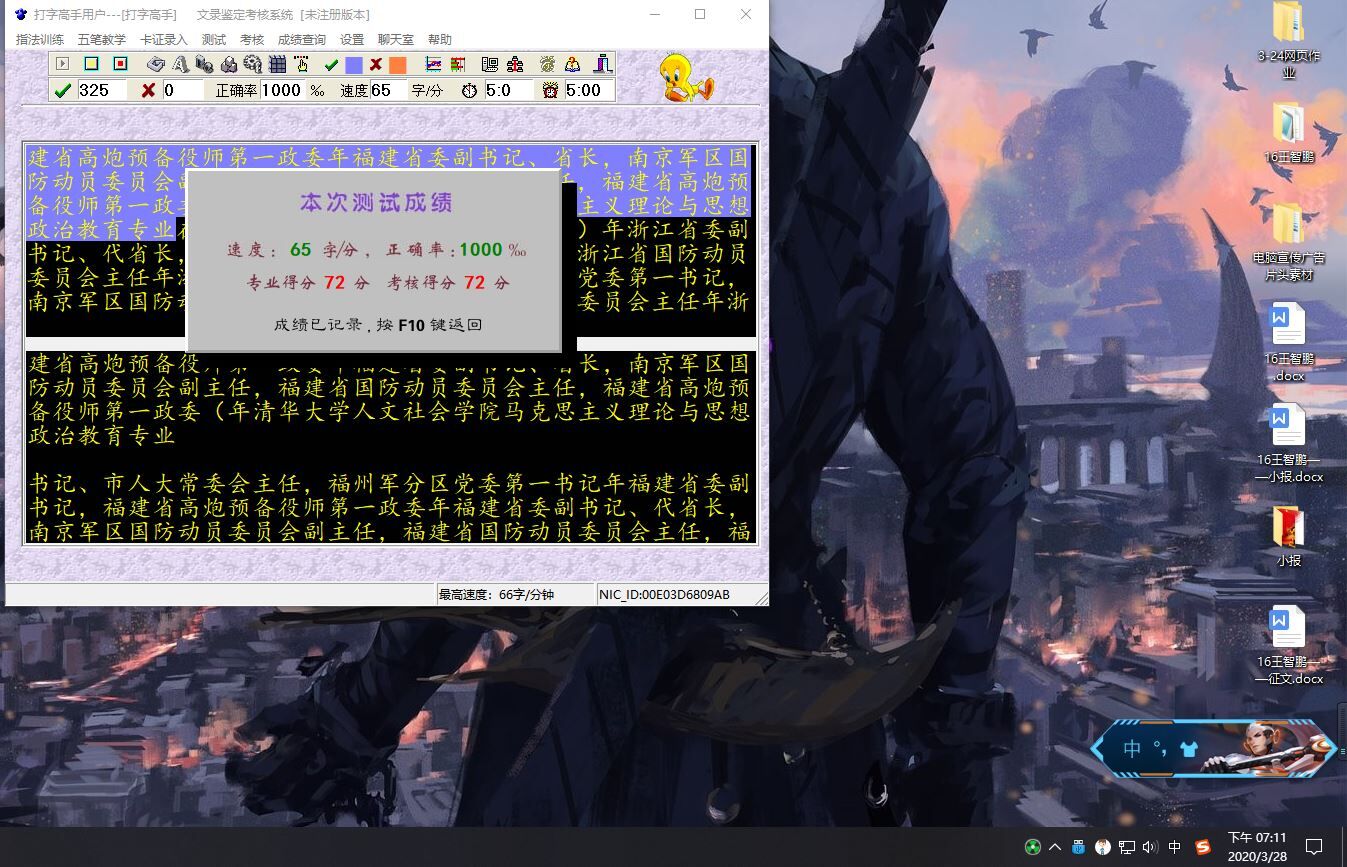Click the letter A font toolbar icon
The image size is (1347, 867).
point(180,64)
